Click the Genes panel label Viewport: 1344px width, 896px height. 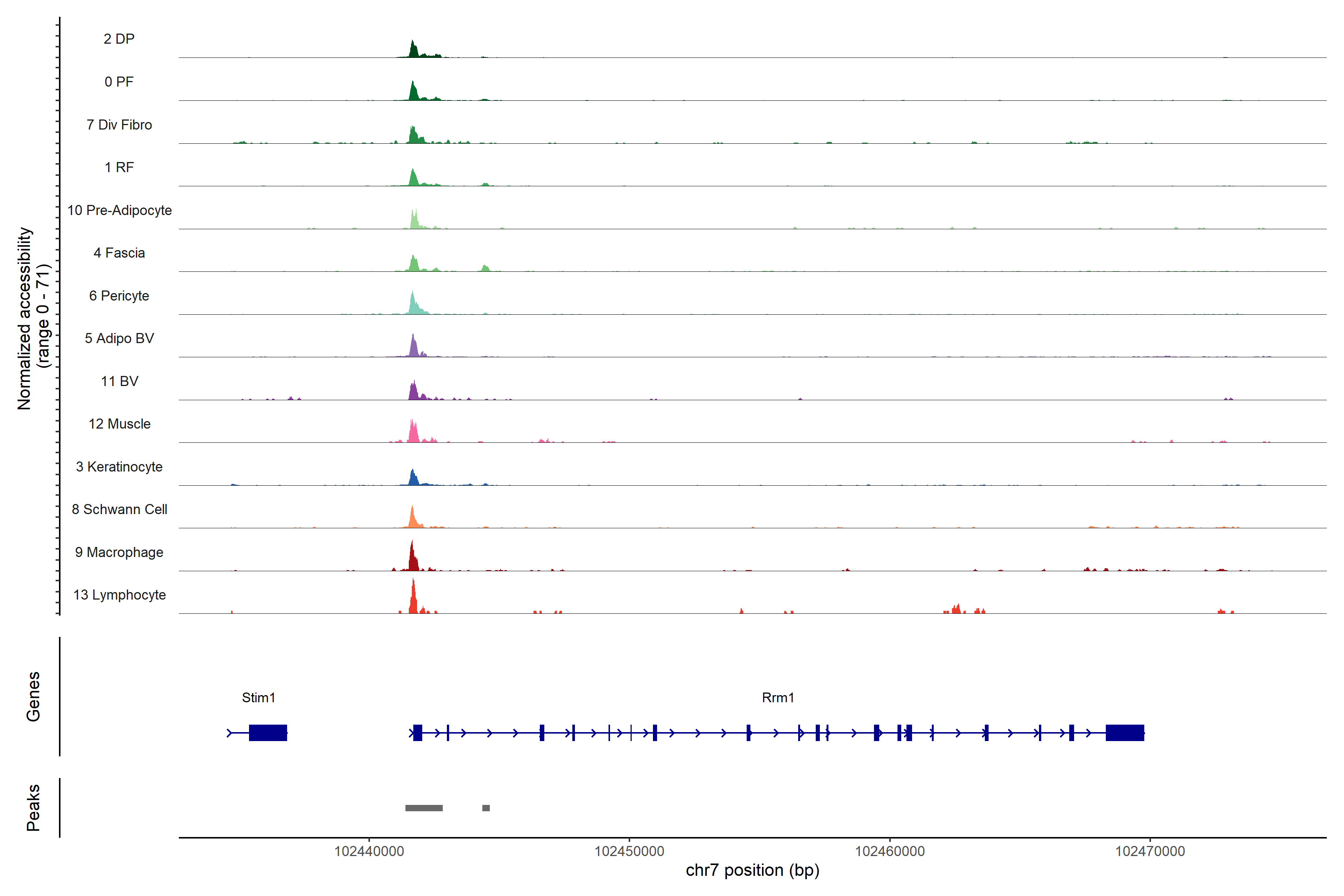(x=33, y=696)
